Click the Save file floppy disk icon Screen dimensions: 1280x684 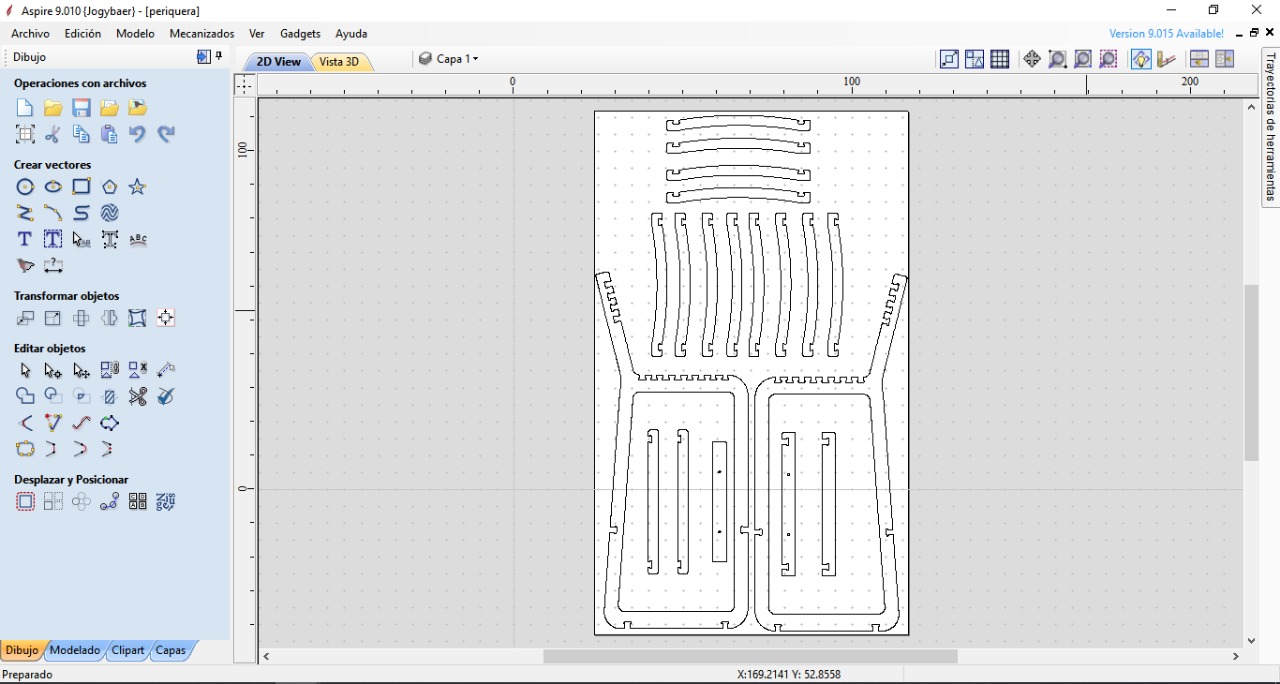[x=81, y=108]
